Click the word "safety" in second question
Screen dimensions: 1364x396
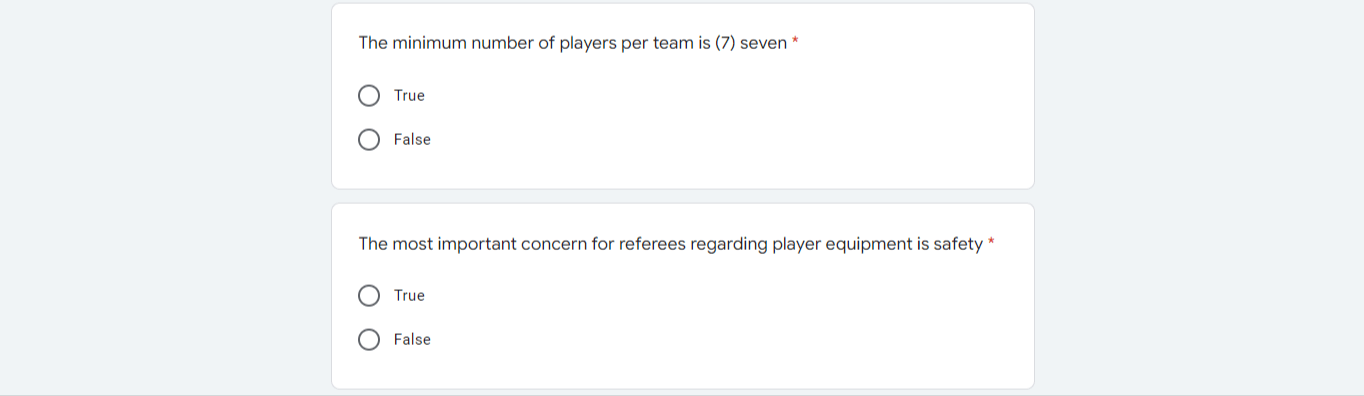pyautogui.click(x=958, y=244)
